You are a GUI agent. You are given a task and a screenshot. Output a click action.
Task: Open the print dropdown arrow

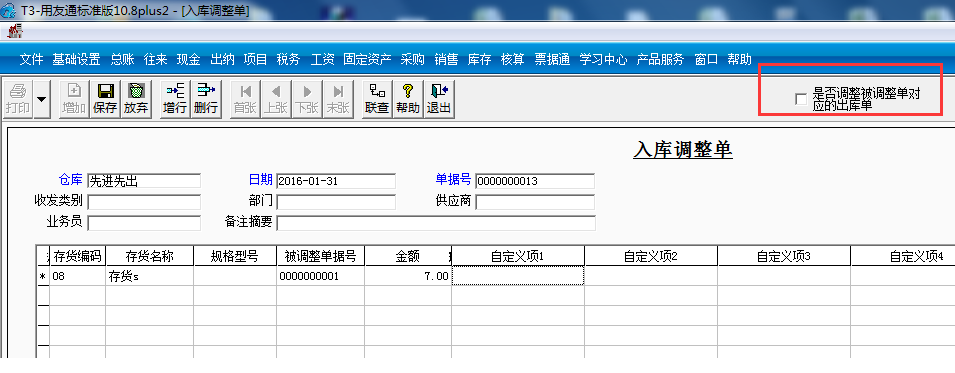[41, 99]
